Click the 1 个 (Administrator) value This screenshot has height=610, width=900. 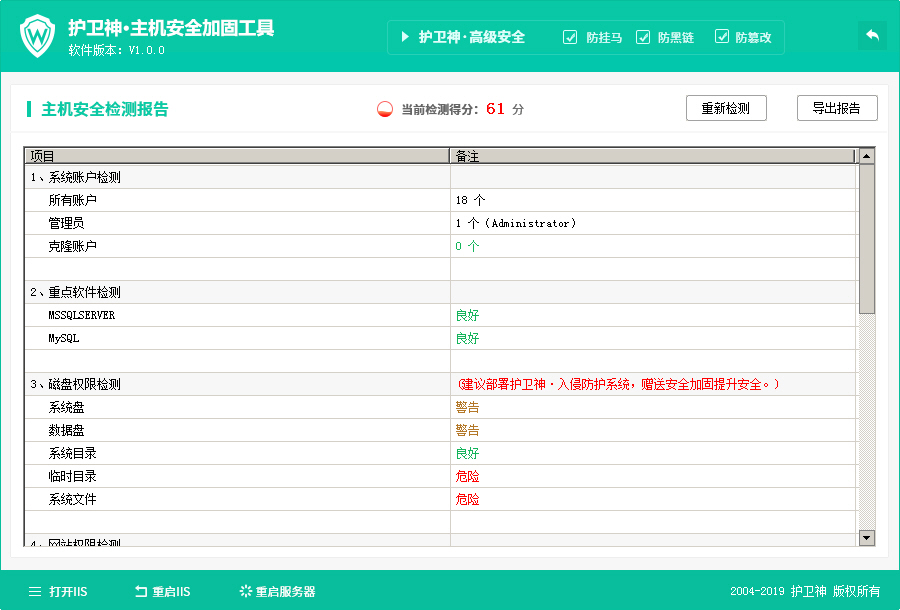pyautogui.click(x=515, y=223)
